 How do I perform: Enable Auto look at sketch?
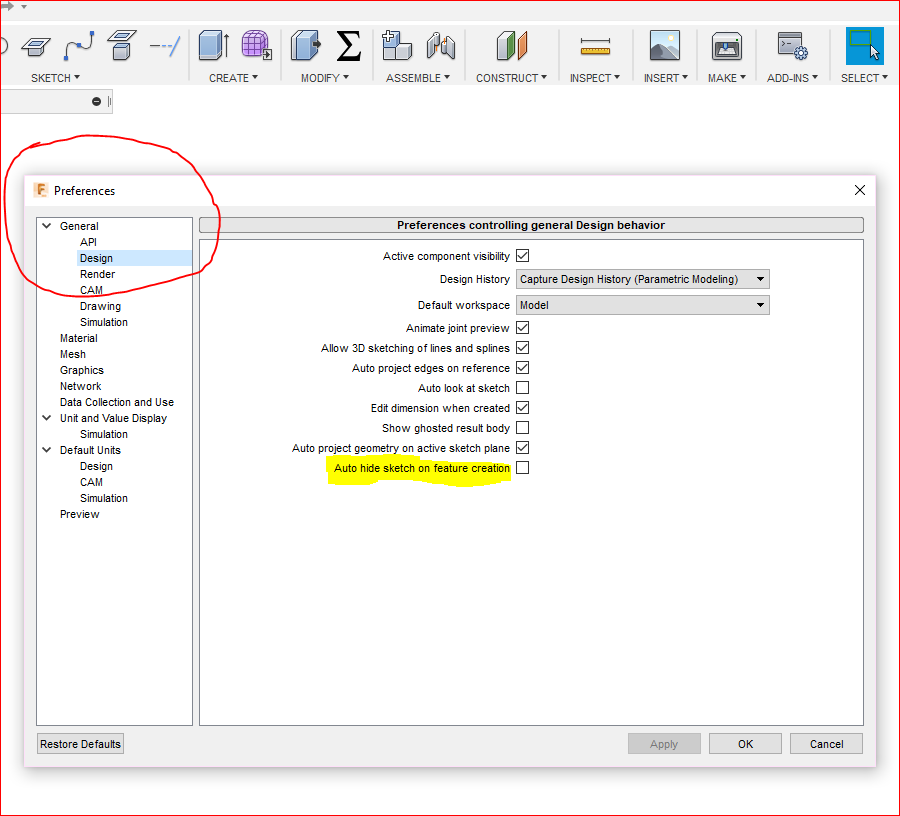pos(522,388)
